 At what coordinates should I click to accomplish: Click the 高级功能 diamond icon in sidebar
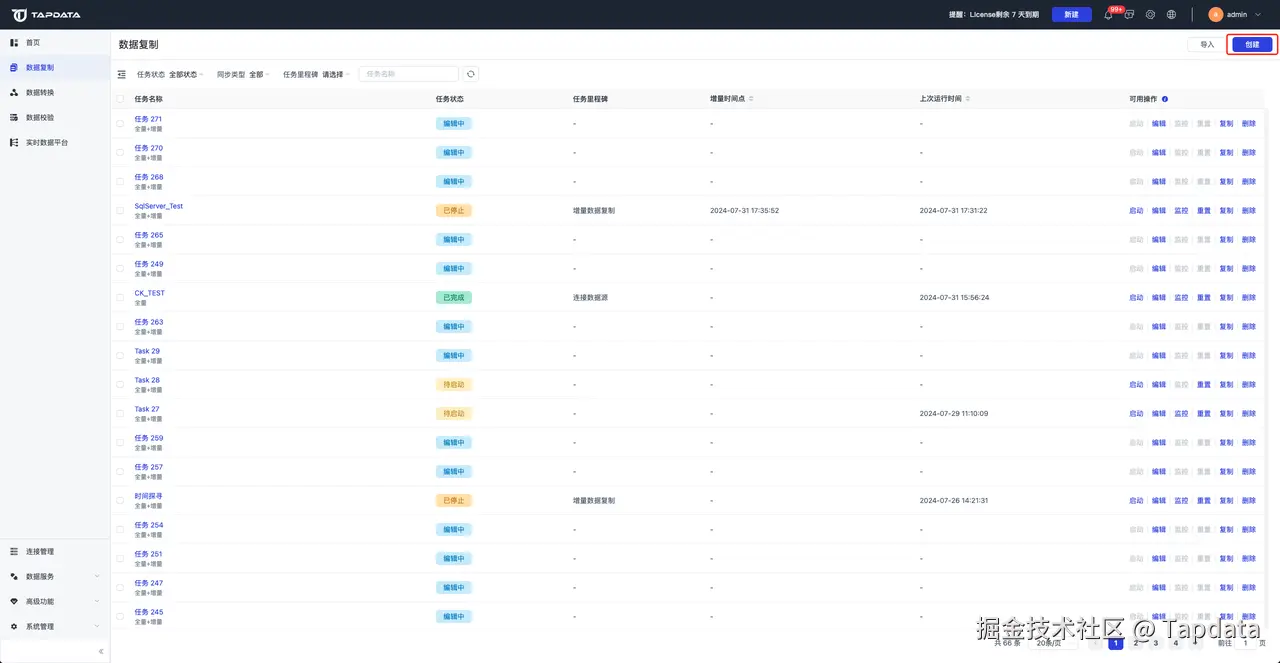[14, 602]
